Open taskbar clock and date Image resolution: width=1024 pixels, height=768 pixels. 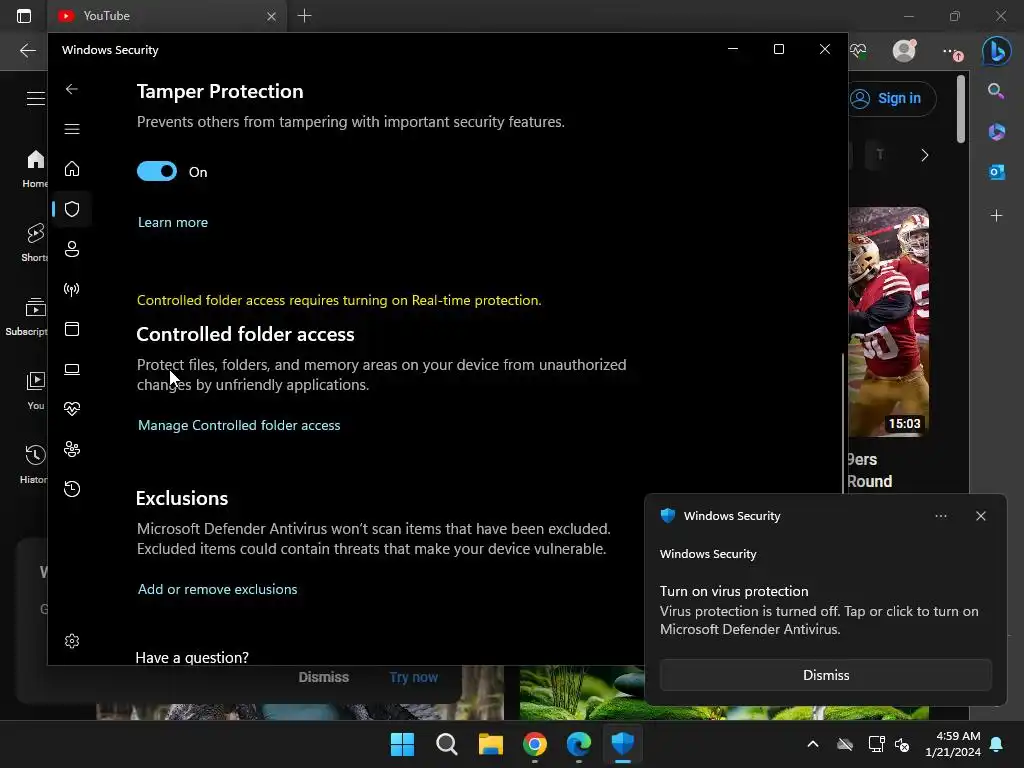(953, 744)
